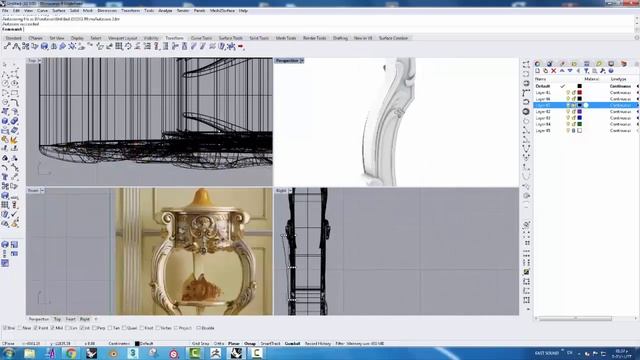Screen dimensions: 640x360
Task: Switch to Curve Tools toolbar tab
Action: 202,38
